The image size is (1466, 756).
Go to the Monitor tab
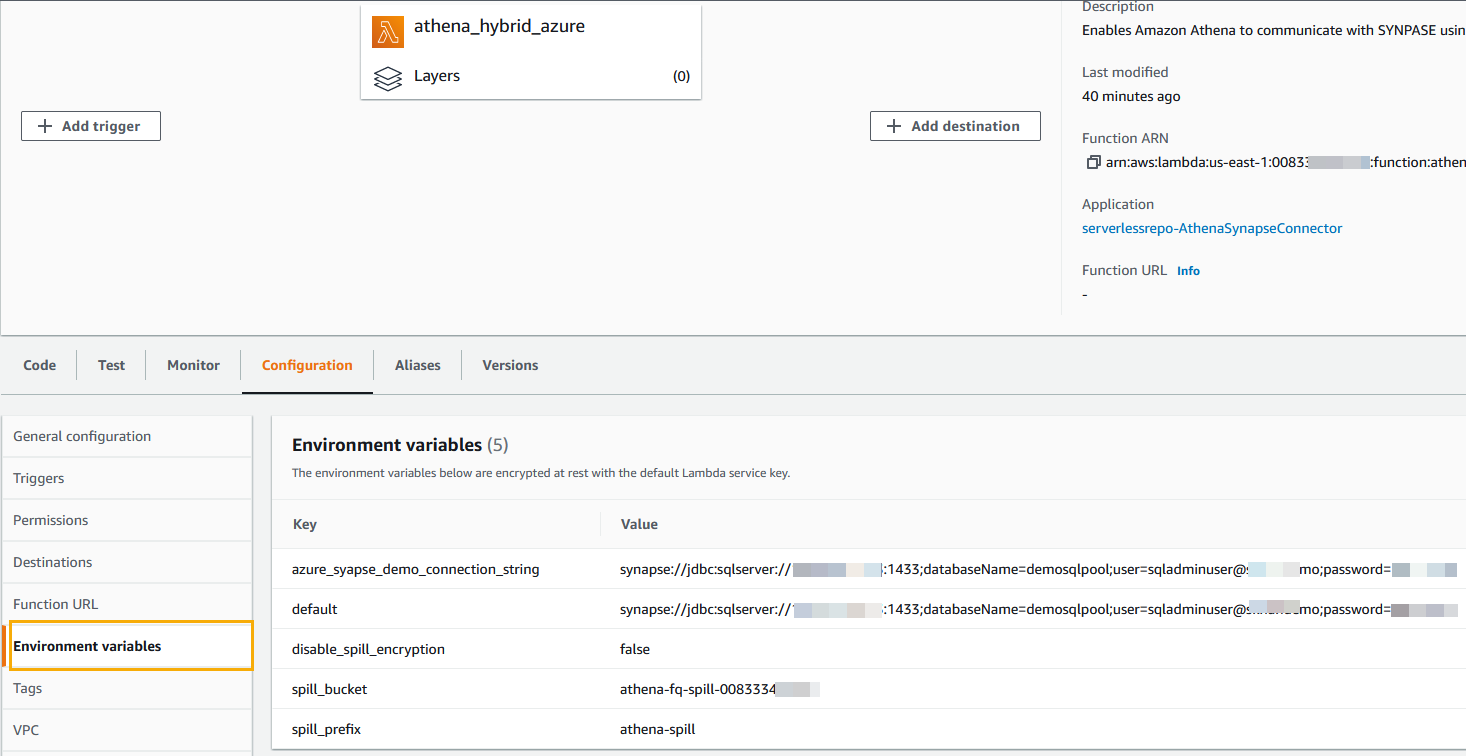pyautogui.click(x=194, y=365)
